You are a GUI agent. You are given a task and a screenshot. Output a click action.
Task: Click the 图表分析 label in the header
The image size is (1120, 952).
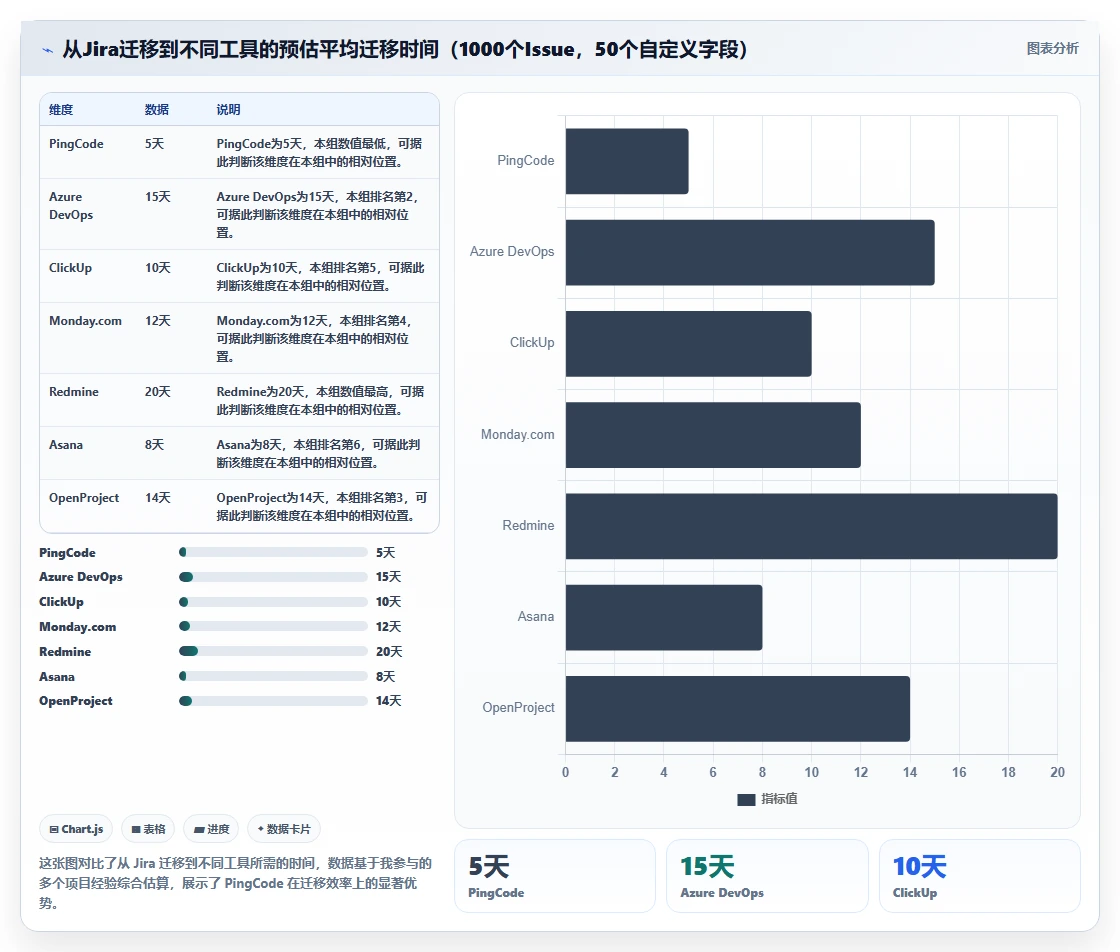(1052, 49)
